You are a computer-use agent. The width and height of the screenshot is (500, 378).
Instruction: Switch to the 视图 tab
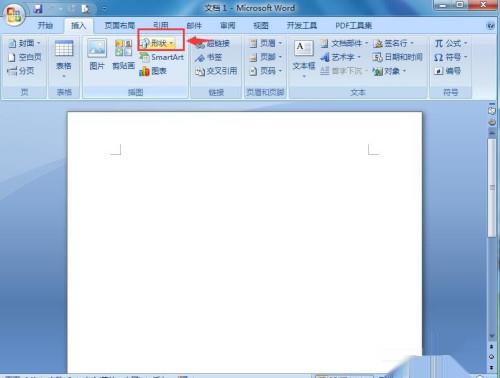(261, 26)
